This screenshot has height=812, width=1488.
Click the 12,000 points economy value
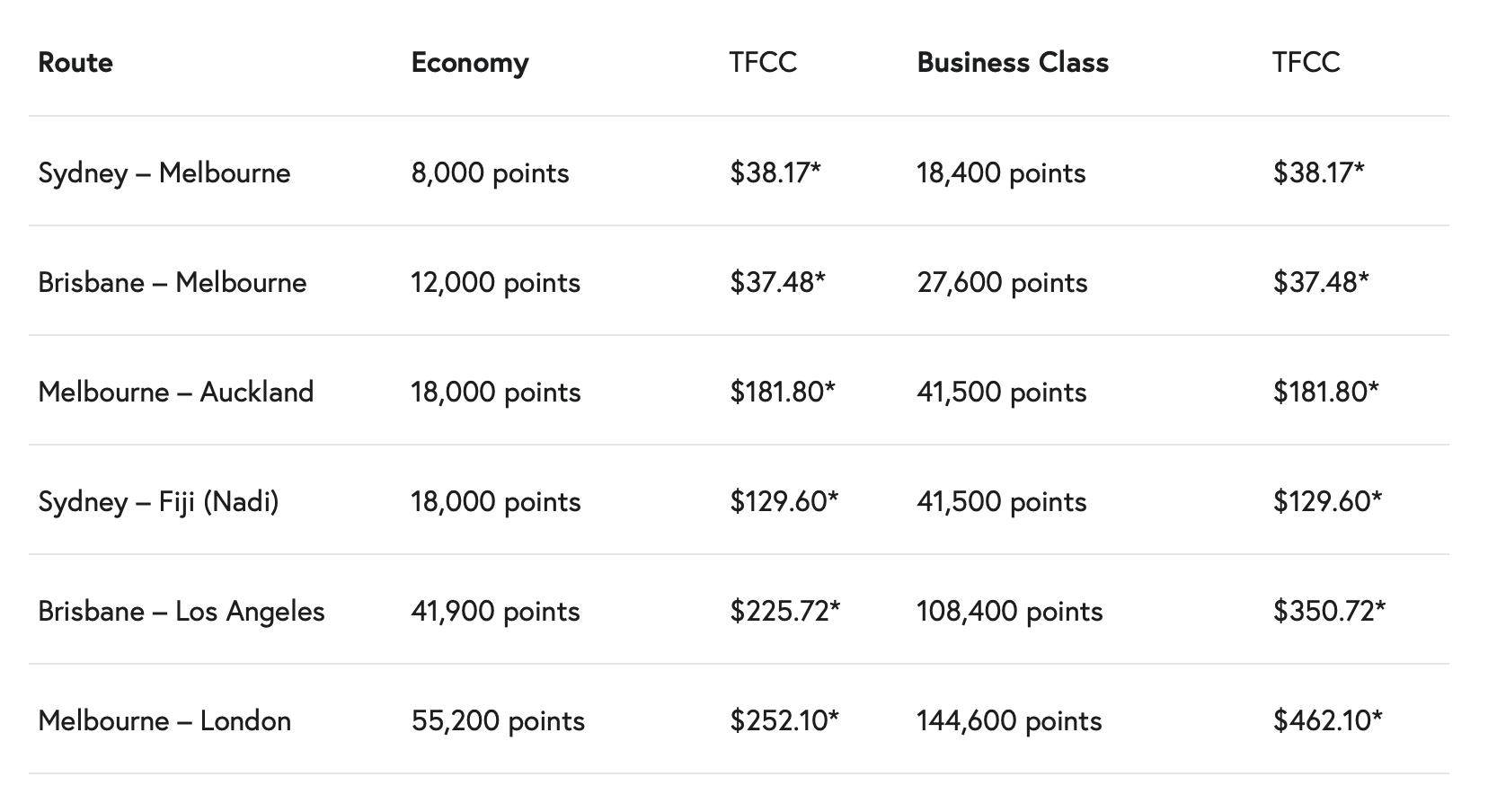pyautogui.click(x=496, y=282)
